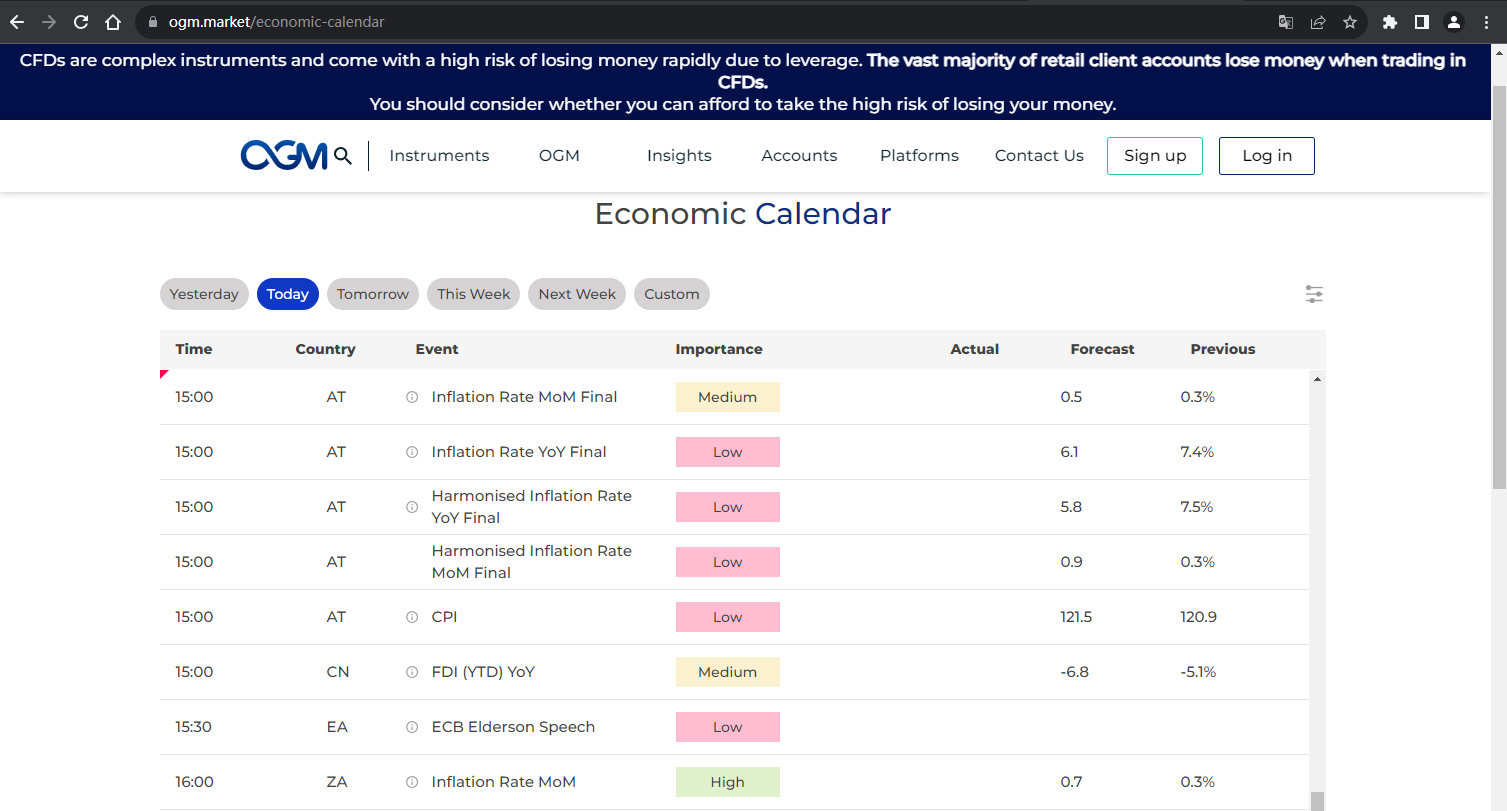Bookmark page with star icon
1507x811 pixels.
tap(1350, 22)
